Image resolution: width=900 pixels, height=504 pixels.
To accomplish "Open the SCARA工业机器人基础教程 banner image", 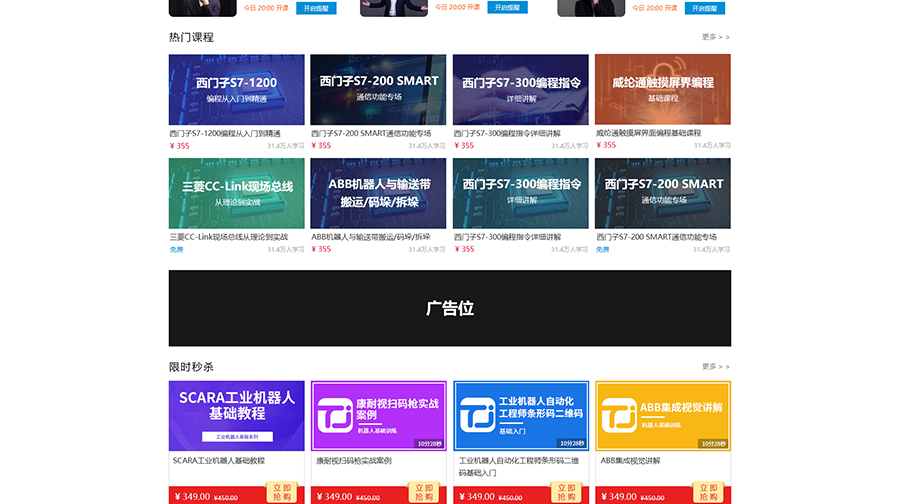I will click(236, 415).
